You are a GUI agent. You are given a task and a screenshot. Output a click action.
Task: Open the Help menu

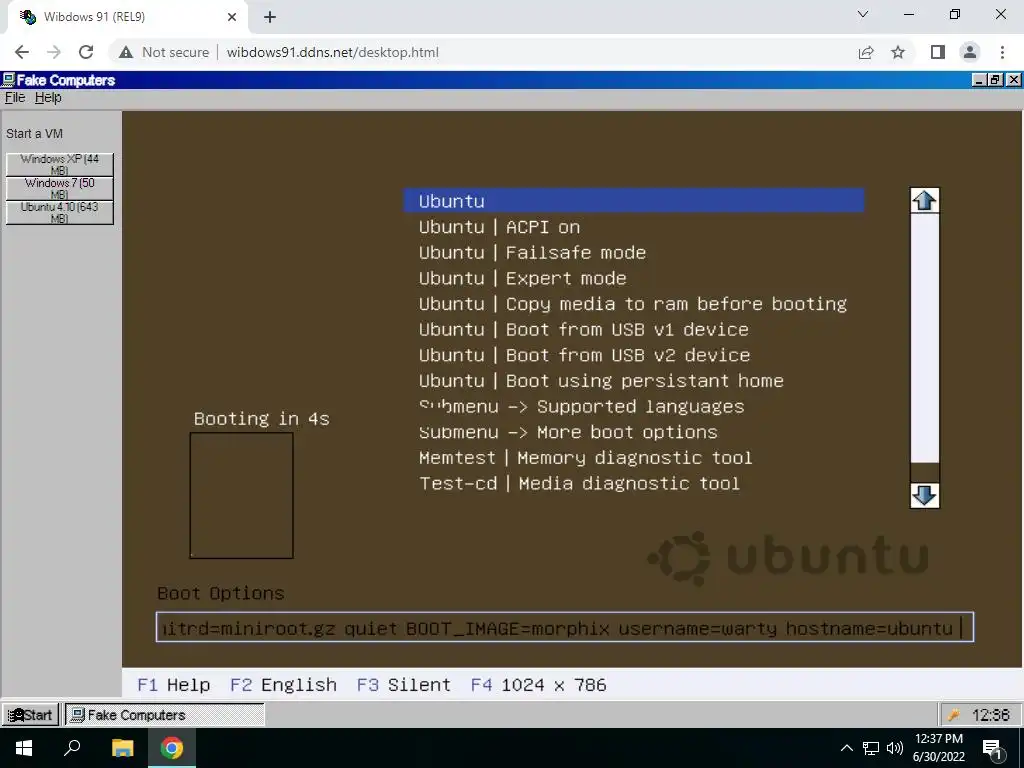(48, 97)
